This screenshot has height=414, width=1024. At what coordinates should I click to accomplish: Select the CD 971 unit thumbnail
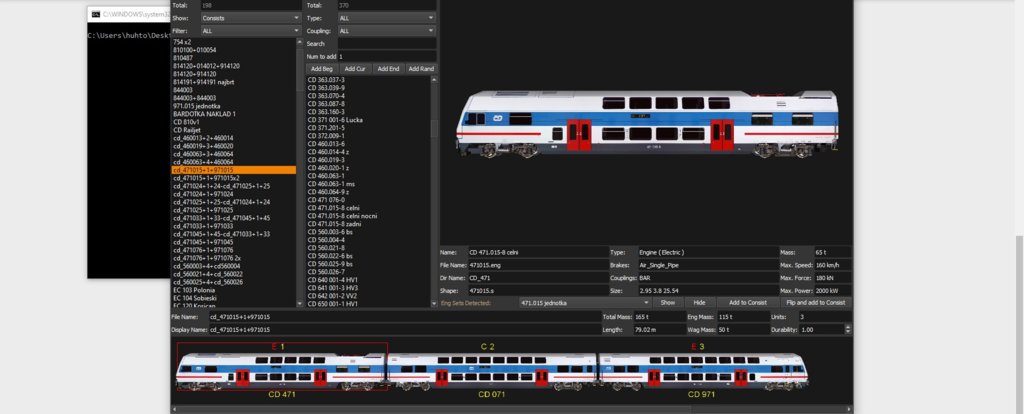coord(703,371)
